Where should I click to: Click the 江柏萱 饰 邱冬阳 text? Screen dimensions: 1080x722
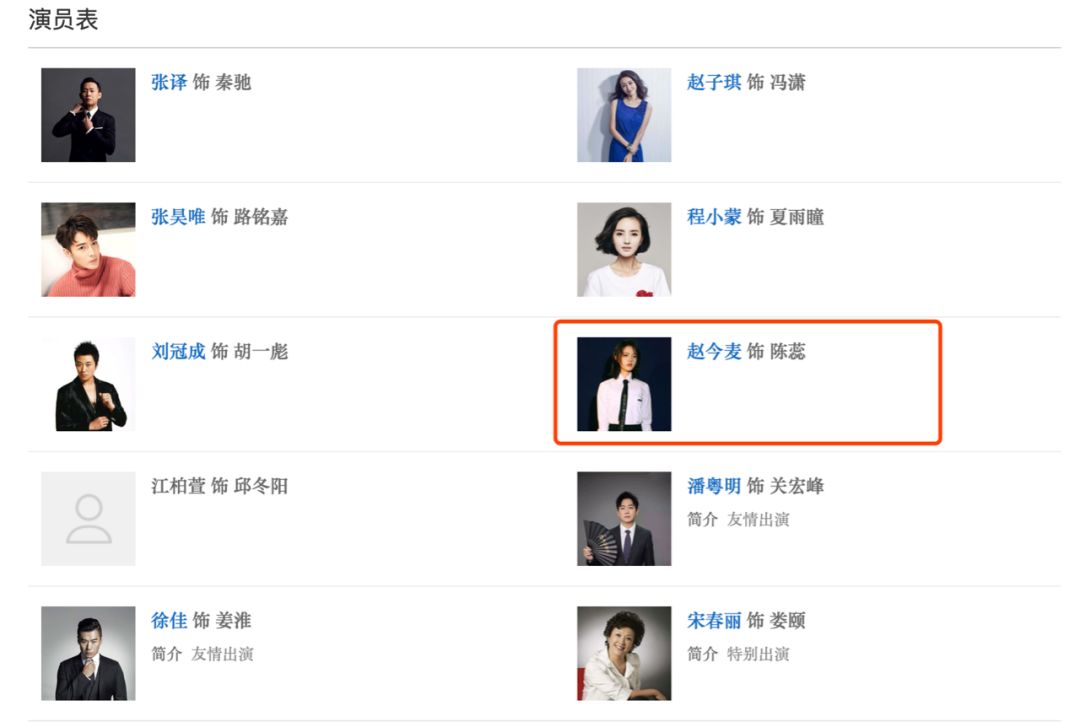220,486
